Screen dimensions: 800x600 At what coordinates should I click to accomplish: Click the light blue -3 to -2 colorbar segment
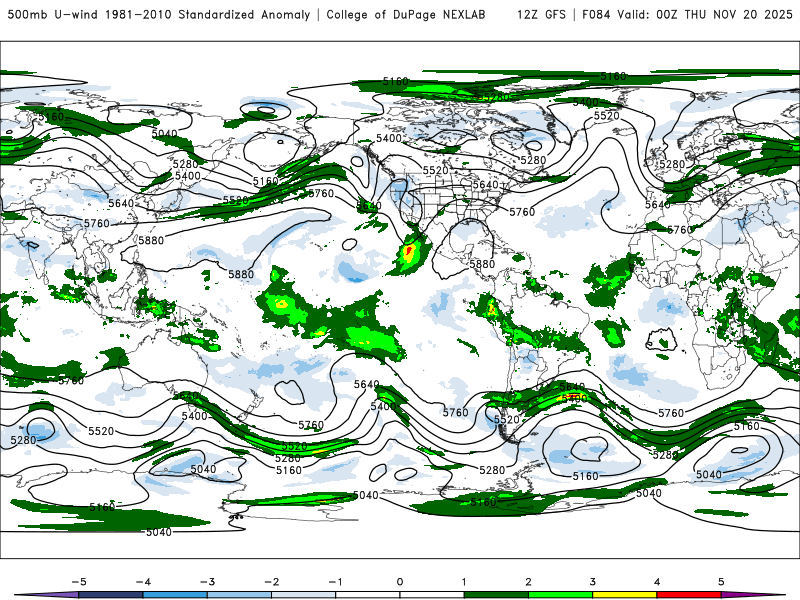click(239, 595)
